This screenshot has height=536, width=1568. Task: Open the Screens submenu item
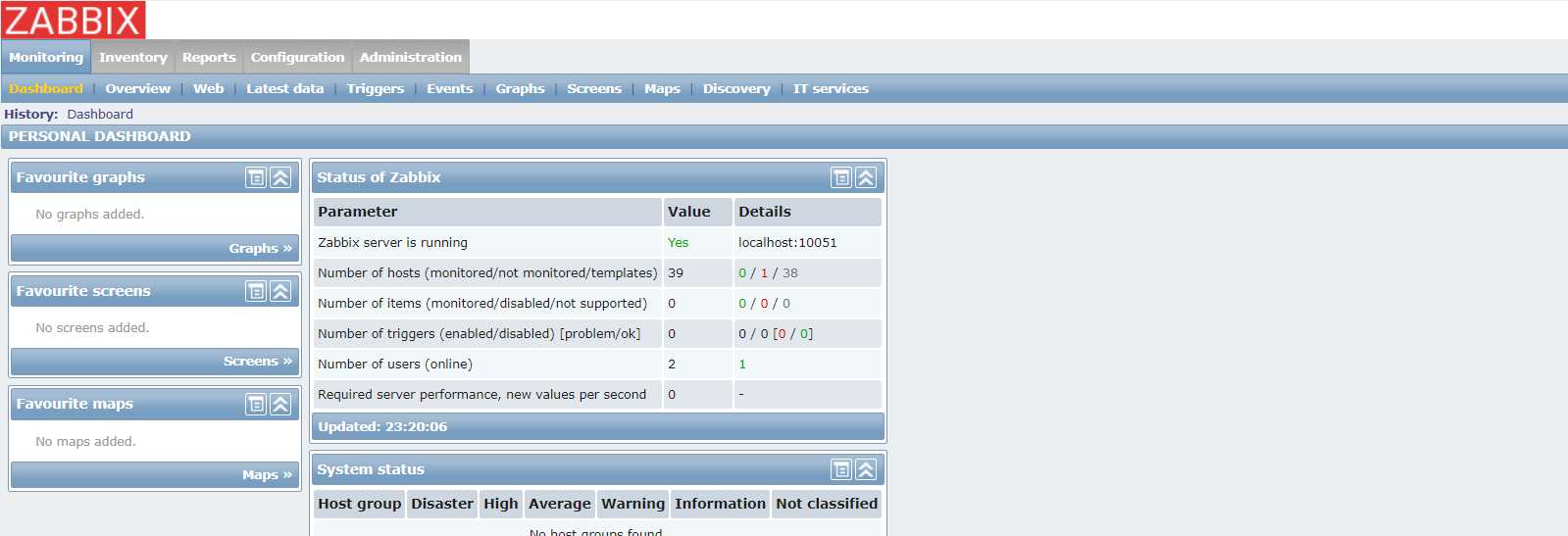click(594, 88)
